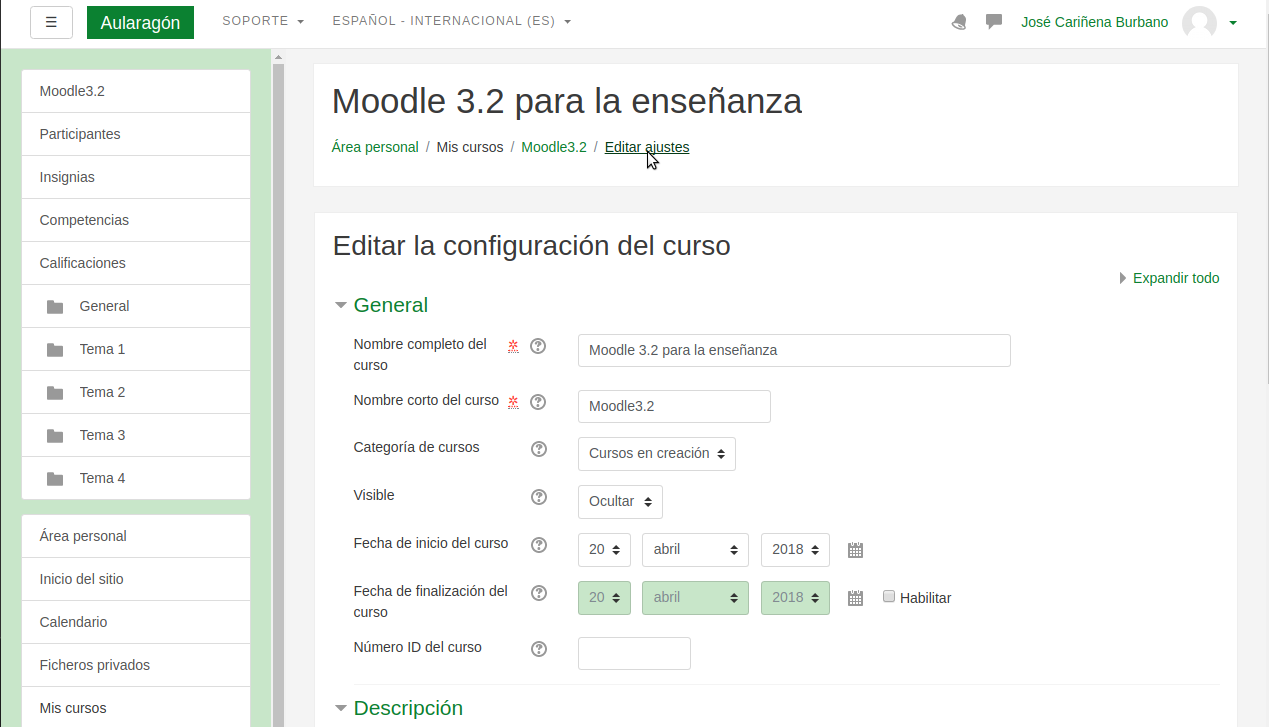Screen dimensions: 1269x727
Task: Open help icon for Visible setting
Action: (539, 497)
